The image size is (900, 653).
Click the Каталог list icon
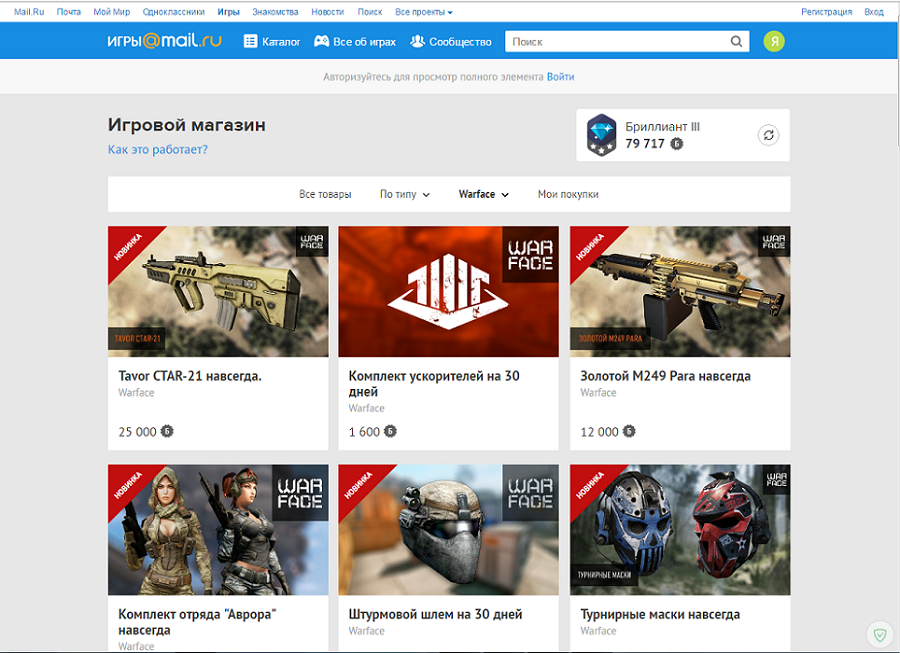click(x=250, y=41)
